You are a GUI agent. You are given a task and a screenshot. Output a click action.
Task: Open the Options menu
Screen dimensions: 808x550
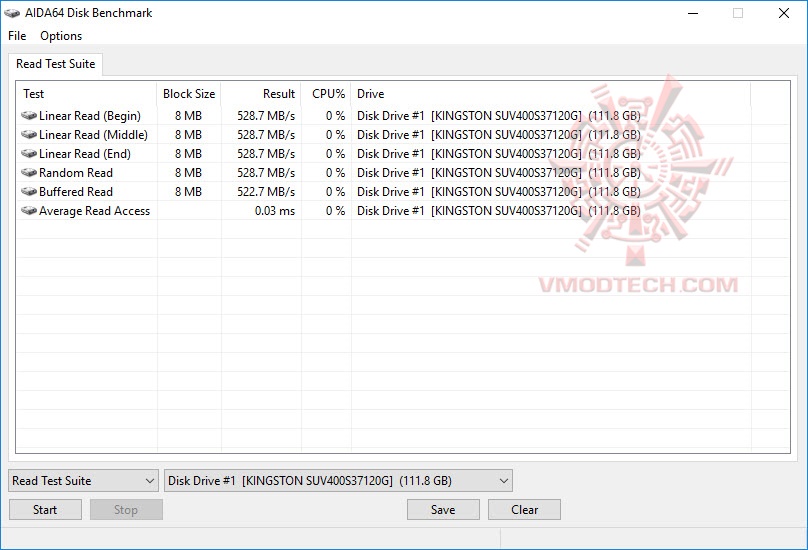click(x=61, y=36)
